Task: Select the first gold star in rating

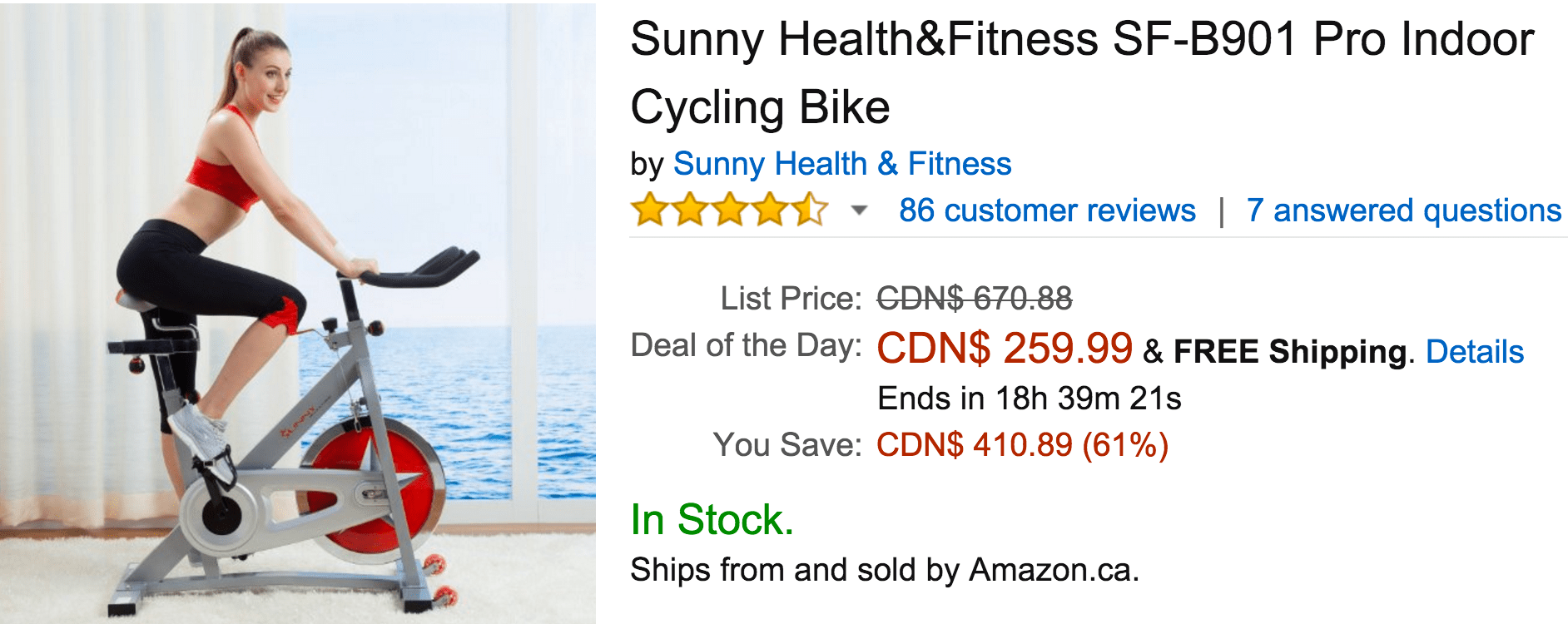Action: (648, 211)
